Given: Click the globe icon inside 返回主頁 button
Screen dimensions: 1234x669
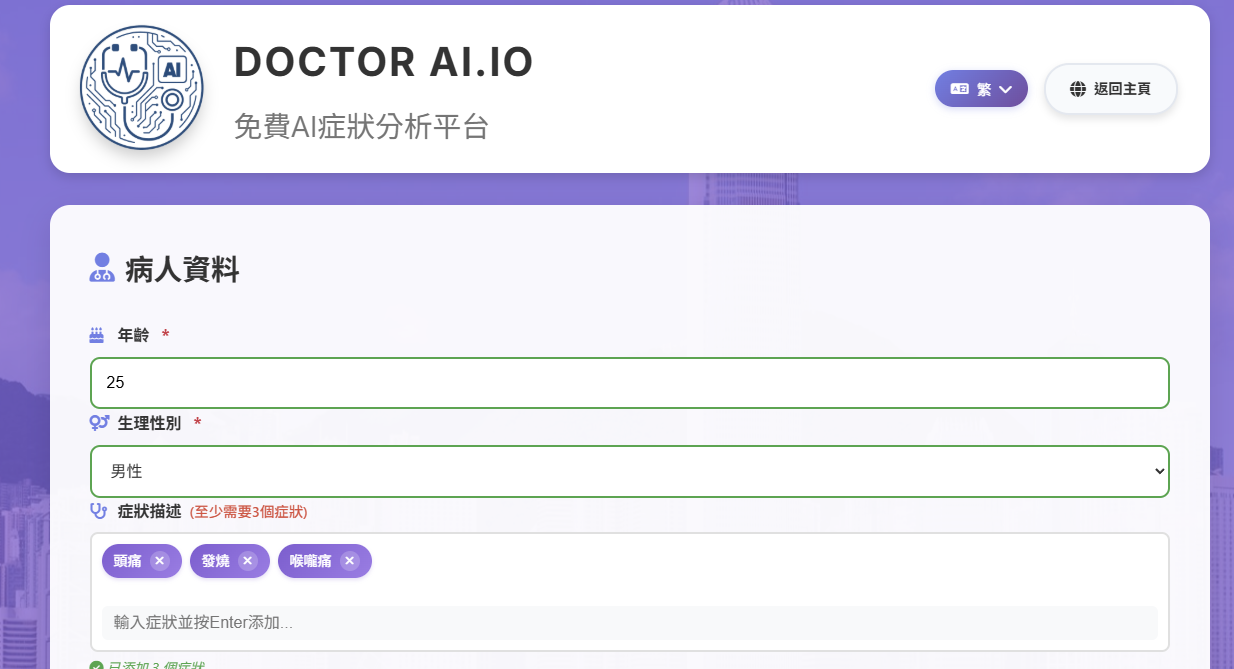Looking at the screenshot, I should point(1076,89).
